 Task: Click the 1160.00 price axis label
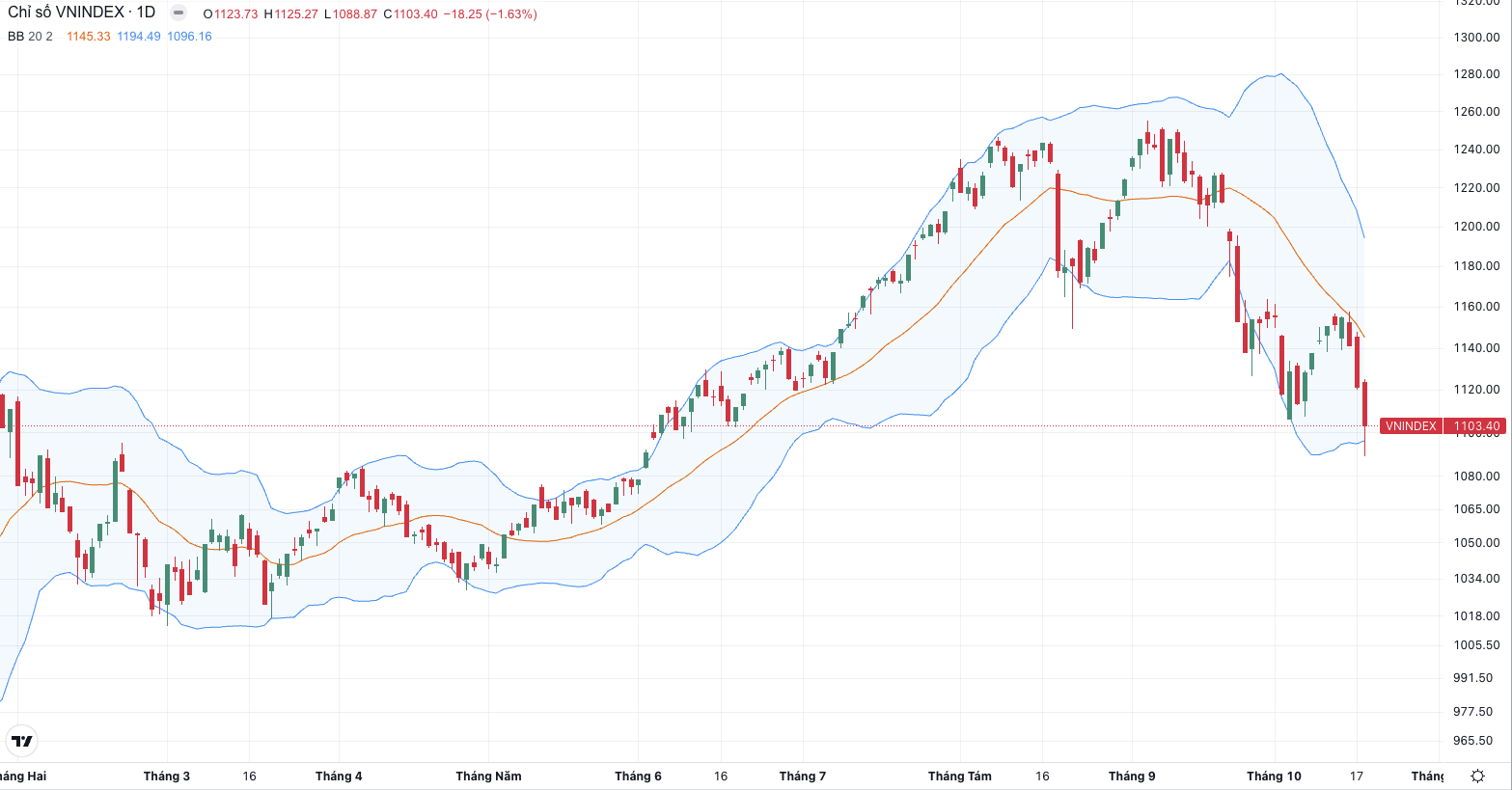click(1476, 307)
